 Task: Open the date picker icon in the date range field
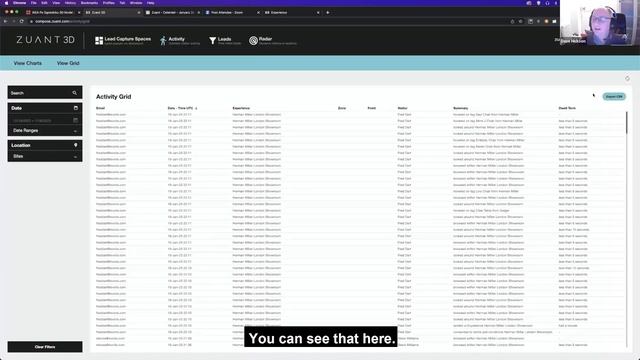point(76,120)
